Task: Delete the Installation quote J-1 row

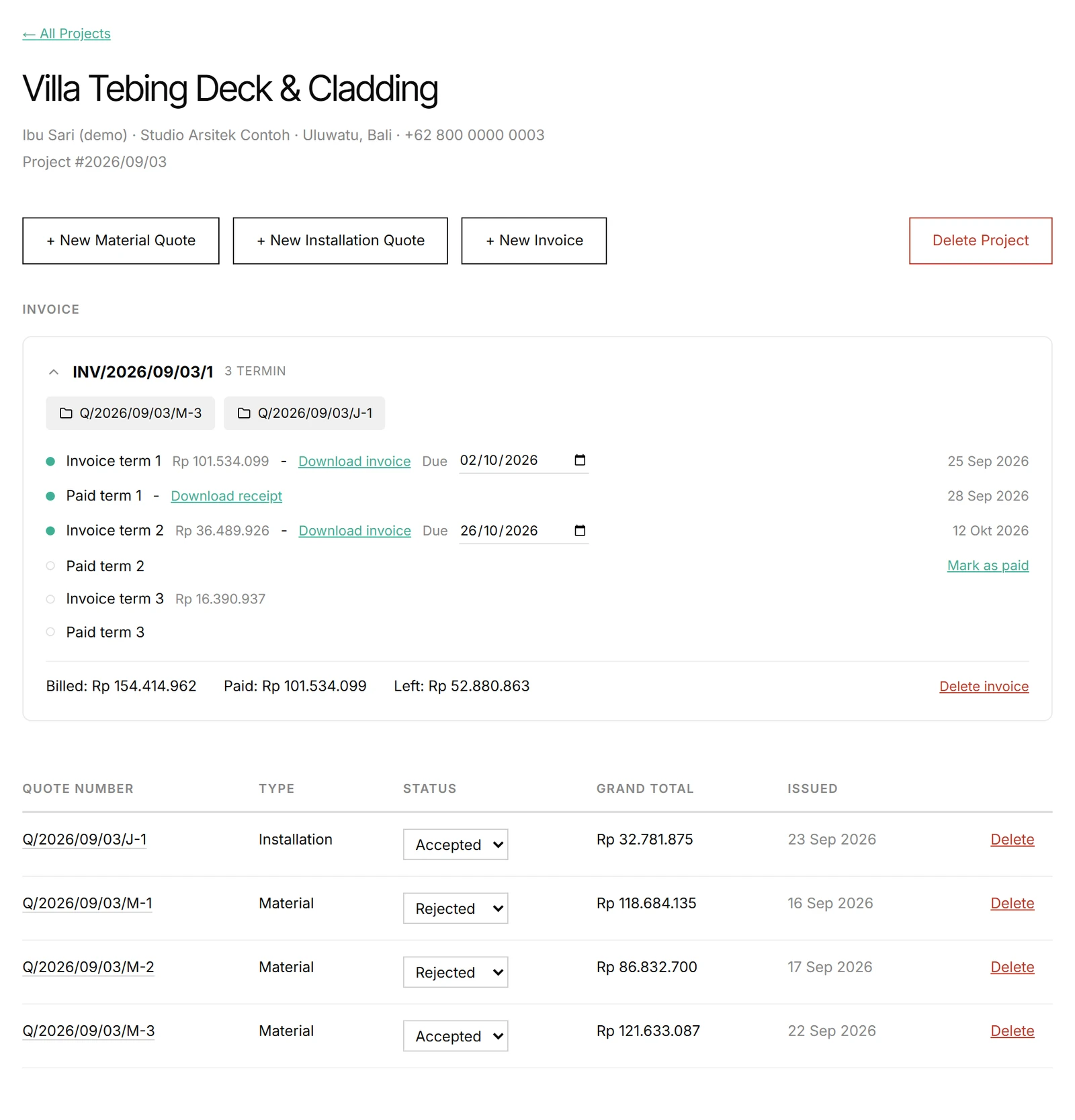Action: (x=1012, y=839)
